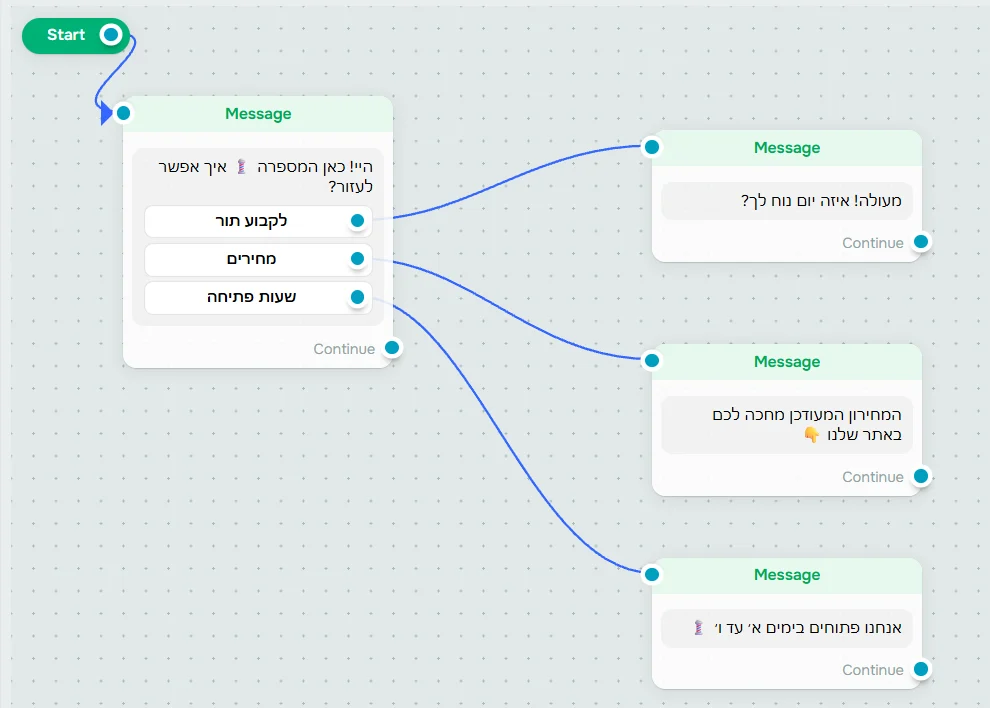The width and height of the screenshot is (990, 708).
Task: Click output dot on the לקבוע תור button
Action: [357, 220]
